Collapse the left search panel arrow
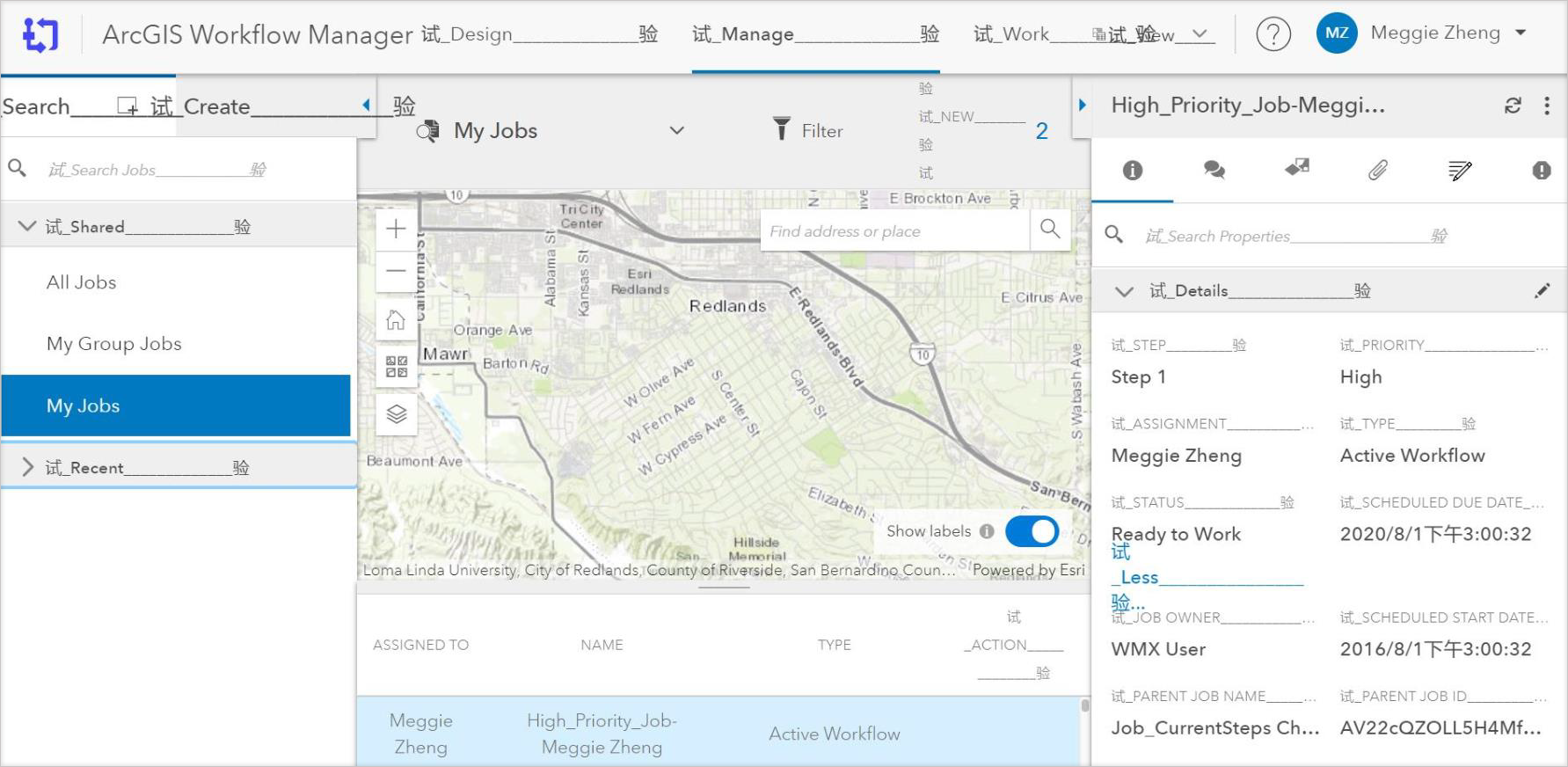 366,106
